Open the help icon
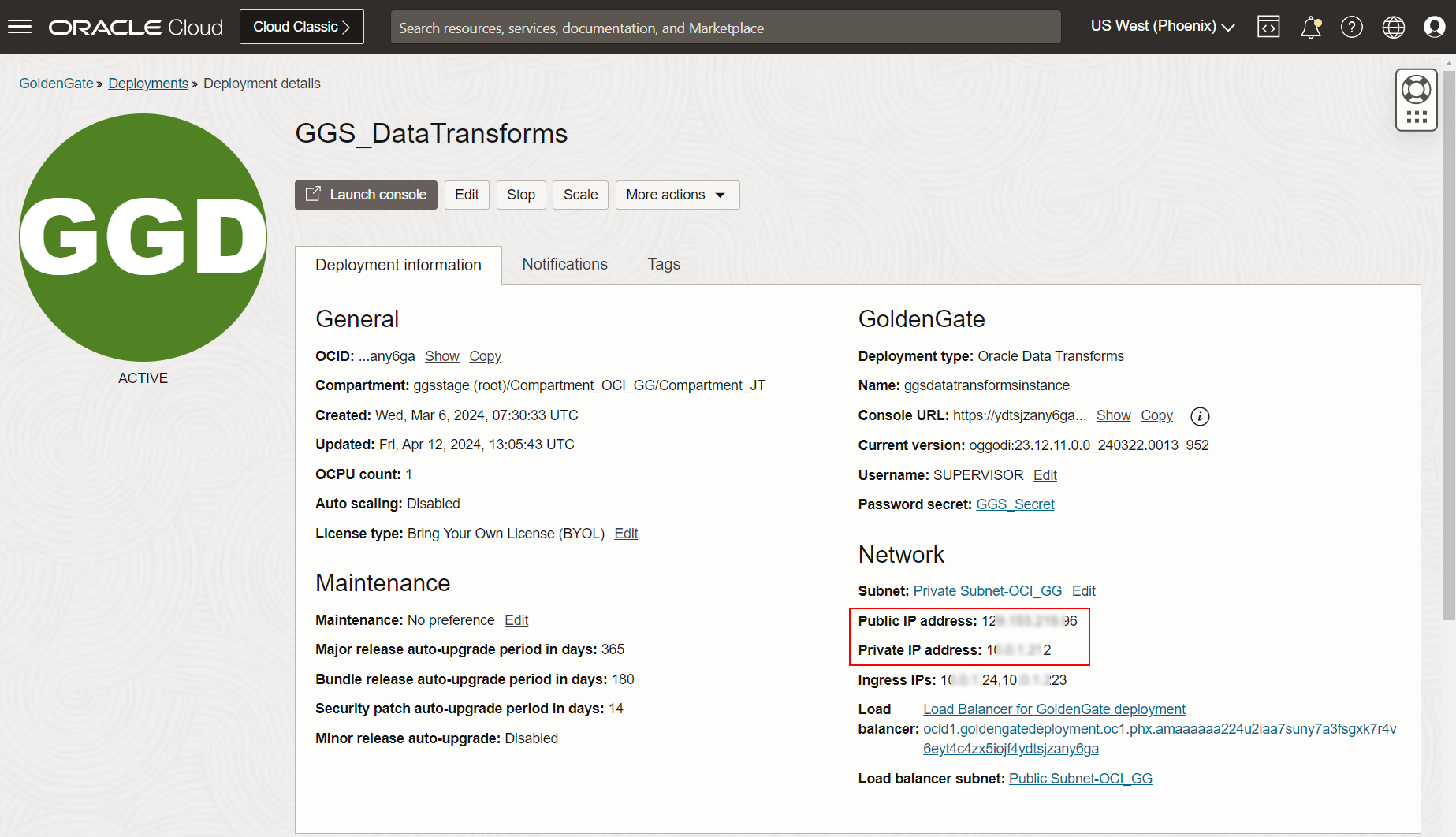This screenshot has height=837, width=1456. pyautogui.click(x=1352, y=27)
